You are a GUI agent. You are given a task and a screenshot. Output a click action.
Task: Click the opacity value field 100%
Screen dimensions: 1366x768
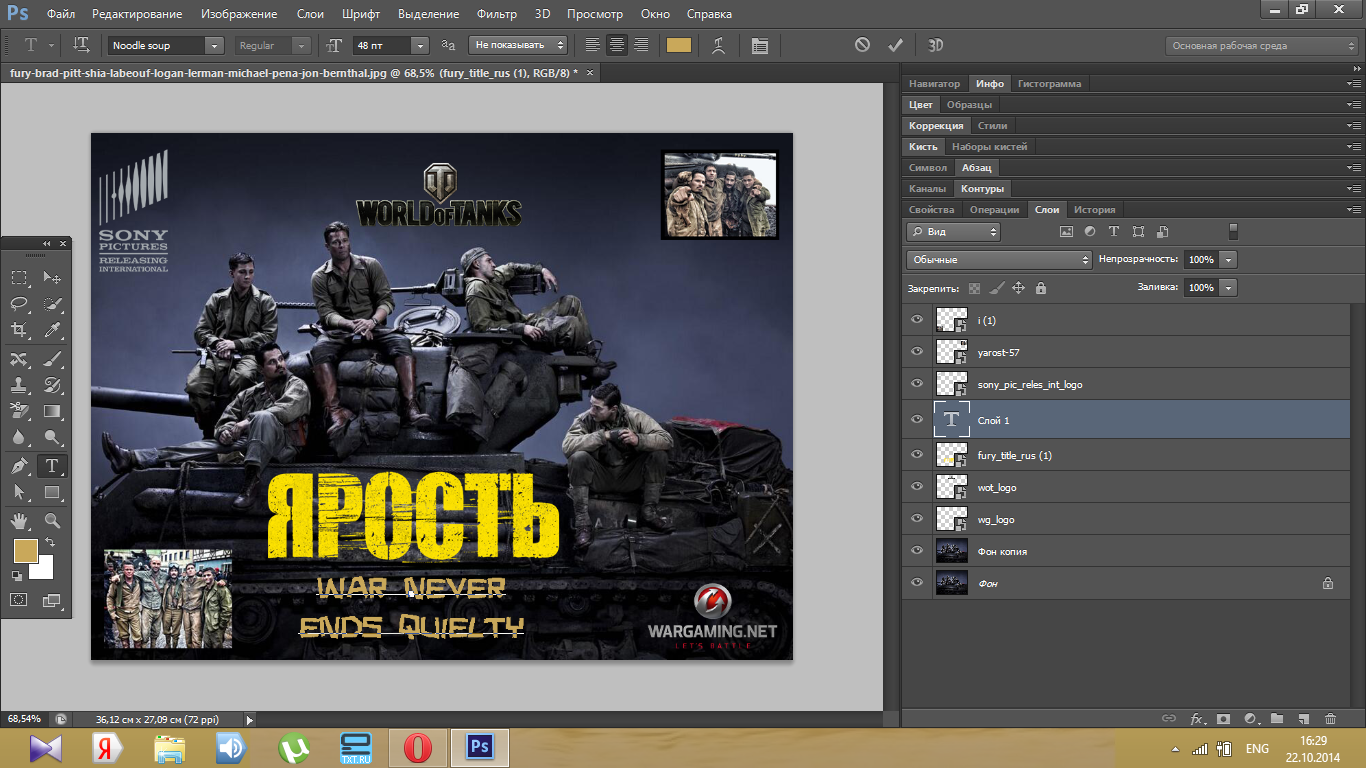[1201, 259]
